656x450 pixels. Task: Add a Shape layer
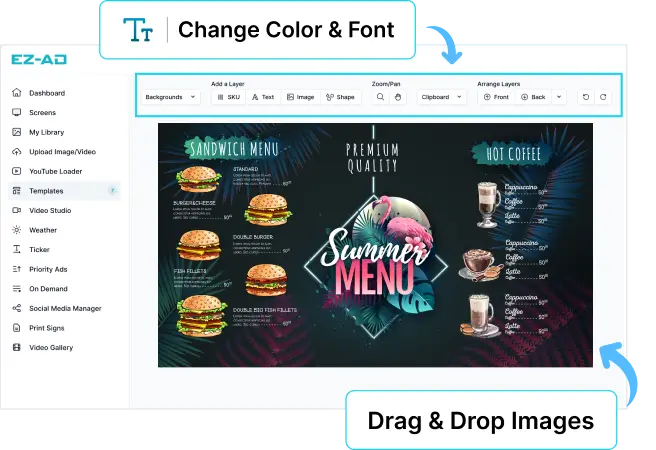[341, 97]
